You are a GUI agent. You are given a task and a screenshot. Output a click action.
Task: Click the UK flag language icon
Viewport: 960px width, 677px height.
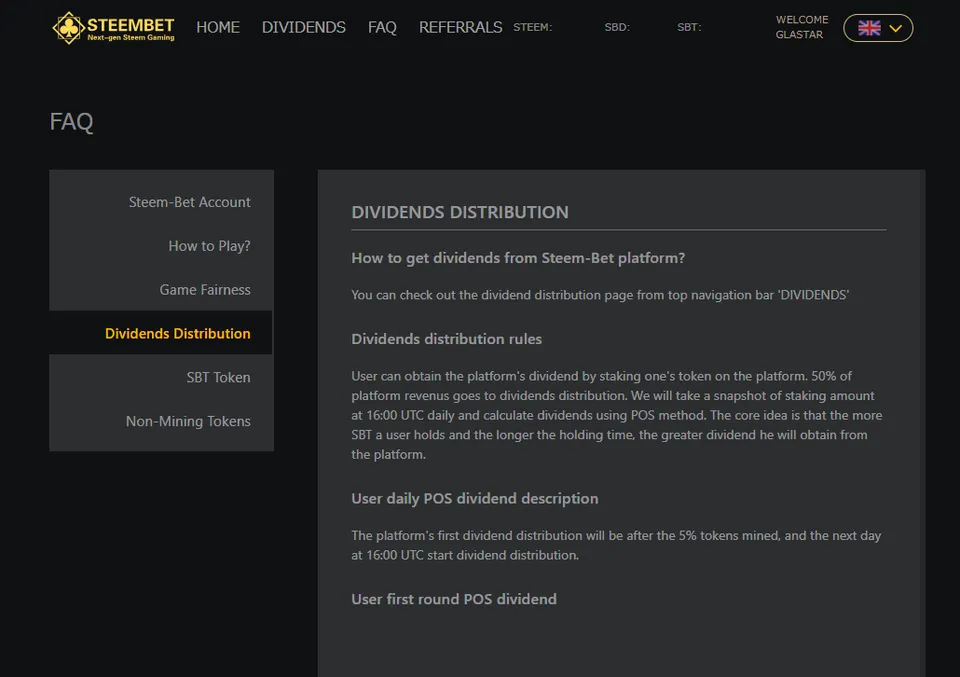point(869,28)
